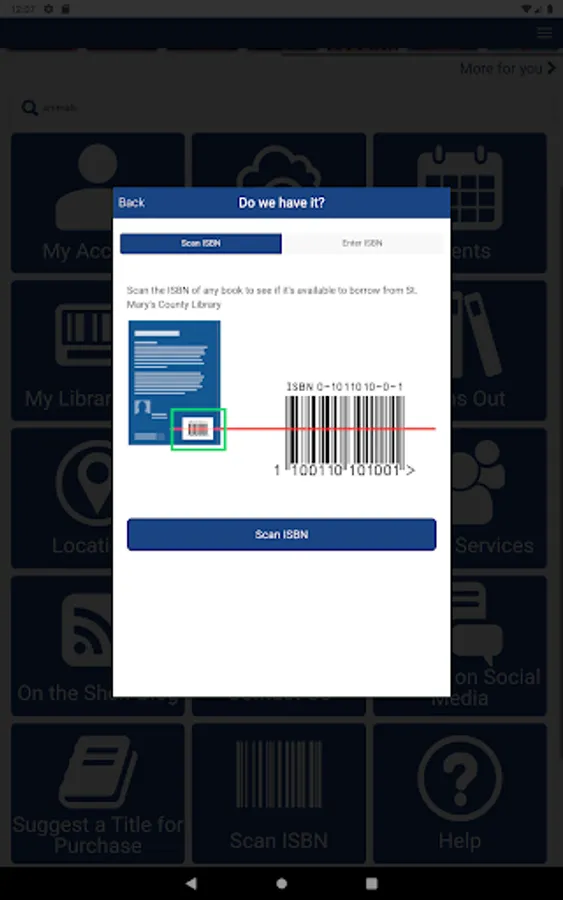Switch to the Scan ISBN tab
Image resolution: width=563 pixels, height=900 pixels.
pos(201,243)
